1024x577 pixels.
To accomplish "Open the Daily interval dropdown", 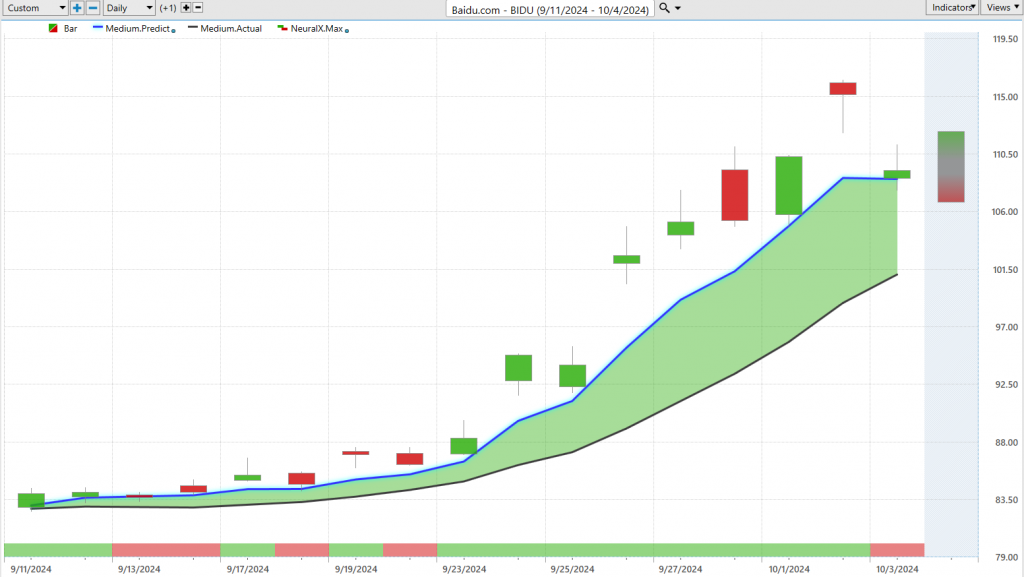I will point(129,8).
